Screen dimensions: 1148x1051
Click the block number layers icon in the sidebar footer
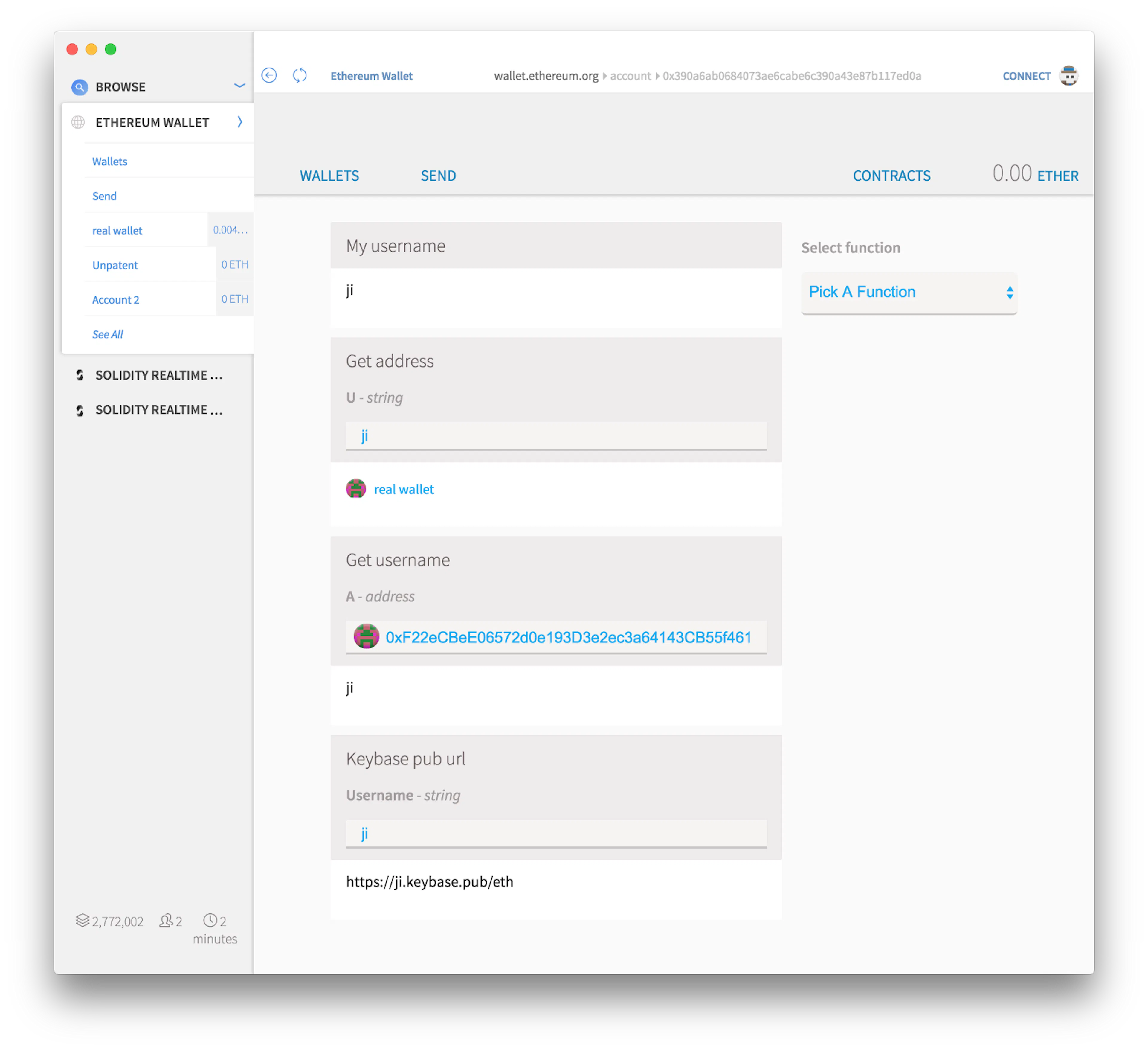[x=83, y=921]
